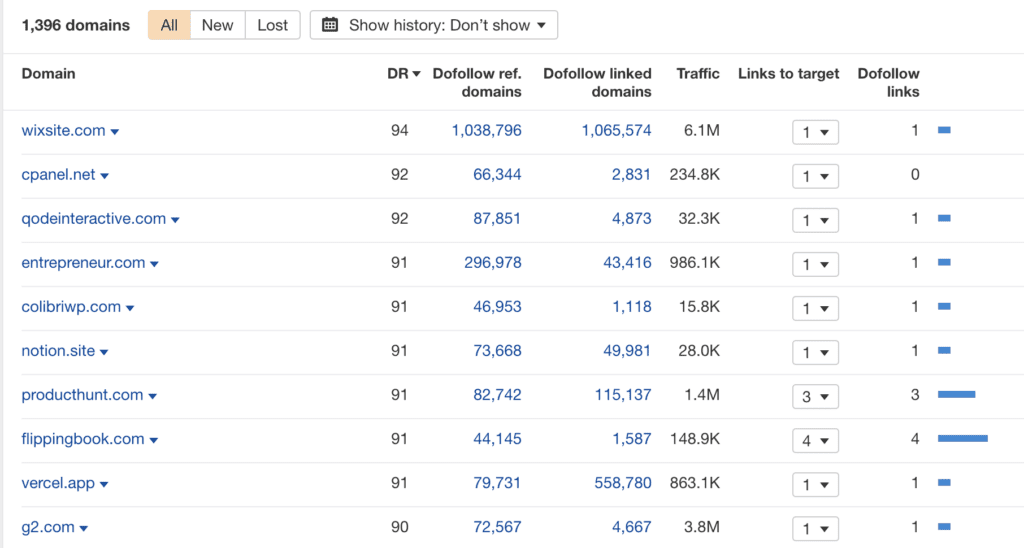Viewport: 1024px width, 548px height.
Task: Open the entrepreneur.com domain link
Action: click(x=83, y=263)
